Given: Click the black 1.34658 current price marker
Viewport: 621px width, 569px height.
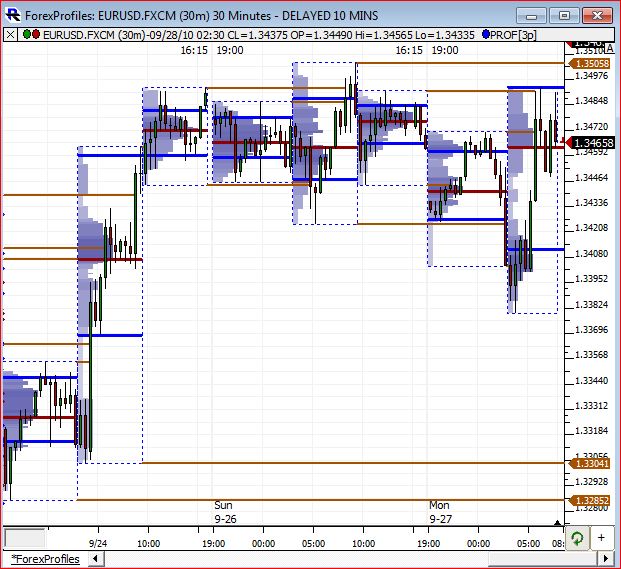Looking at the screenshot, I should coord(590,143).
